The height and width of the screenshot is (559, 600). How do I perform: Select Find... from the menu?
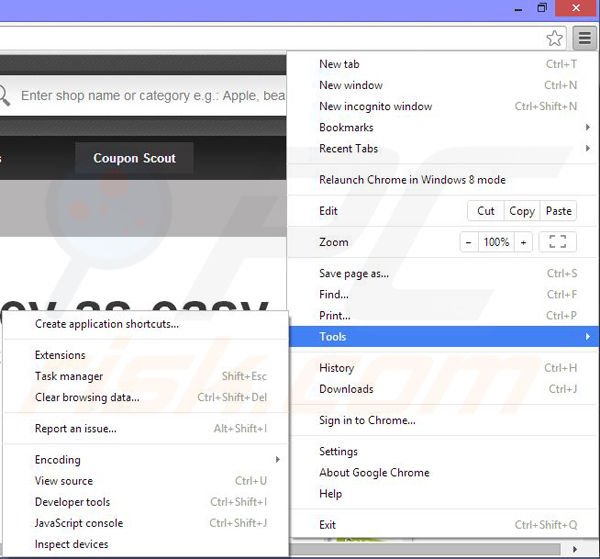444,294
